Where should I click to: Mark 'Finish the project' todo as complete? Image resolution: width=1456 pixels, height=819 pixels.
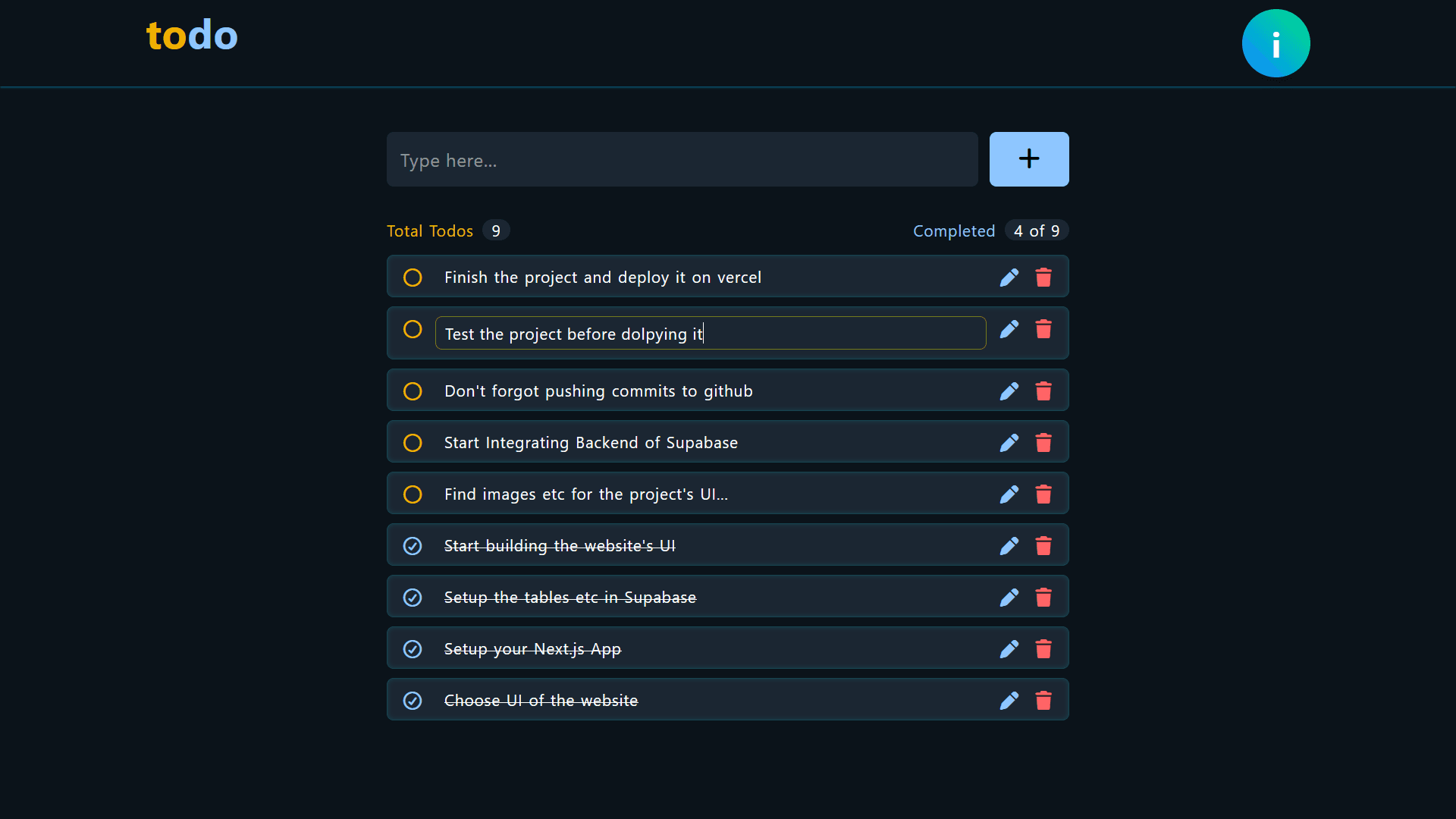413,278
